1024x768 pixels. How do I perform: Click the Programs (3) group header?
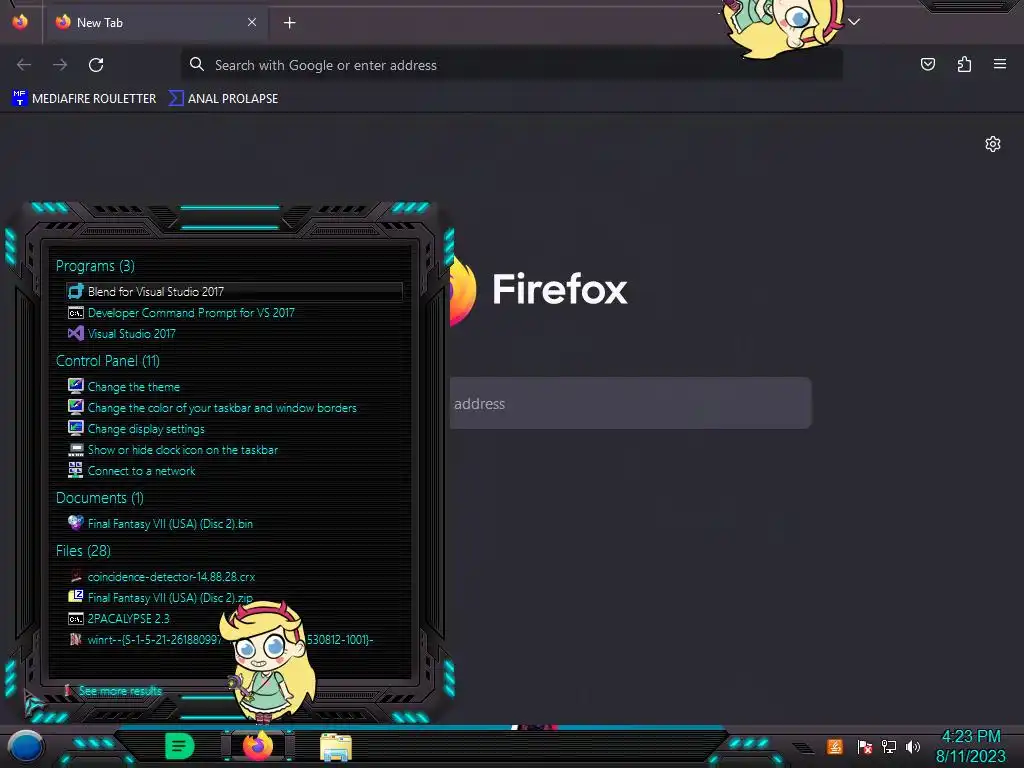click(x=95, y=266)
